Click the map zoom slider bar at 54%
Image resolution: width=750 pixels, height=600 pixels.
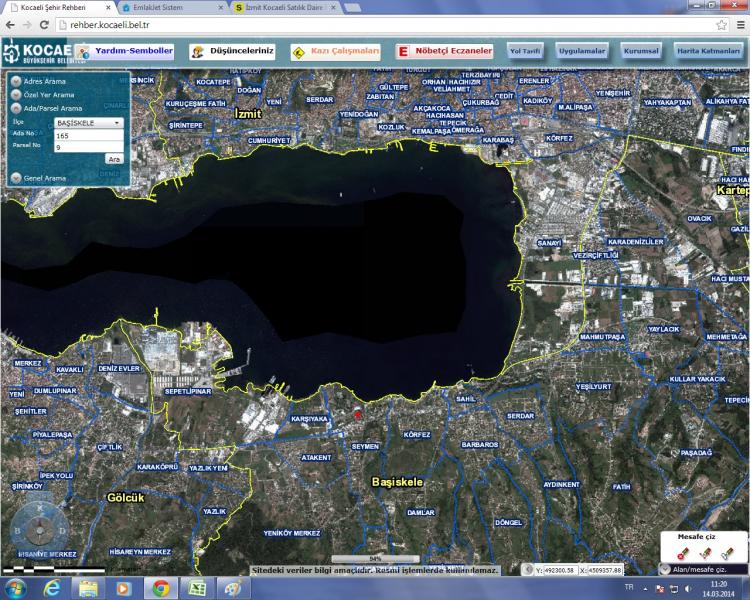[375, 558]
